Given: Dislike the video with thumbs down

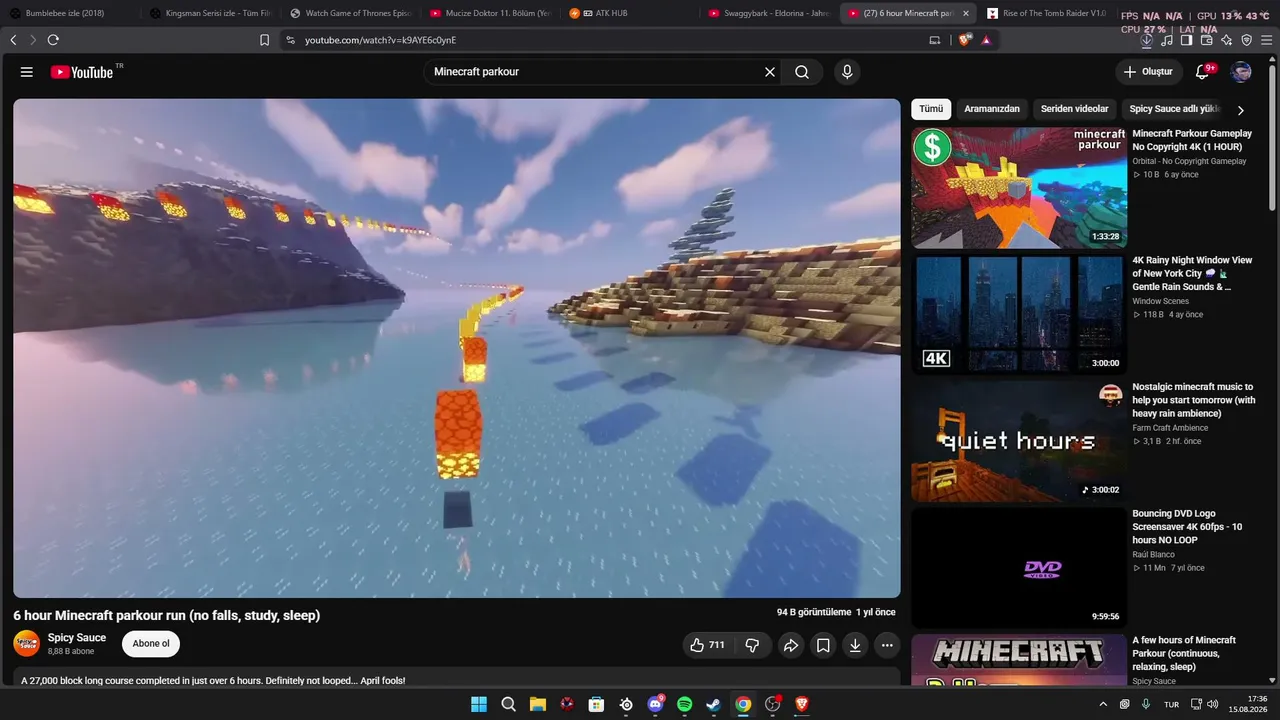Looking at the screenshot, I should [x=752, y=645].
